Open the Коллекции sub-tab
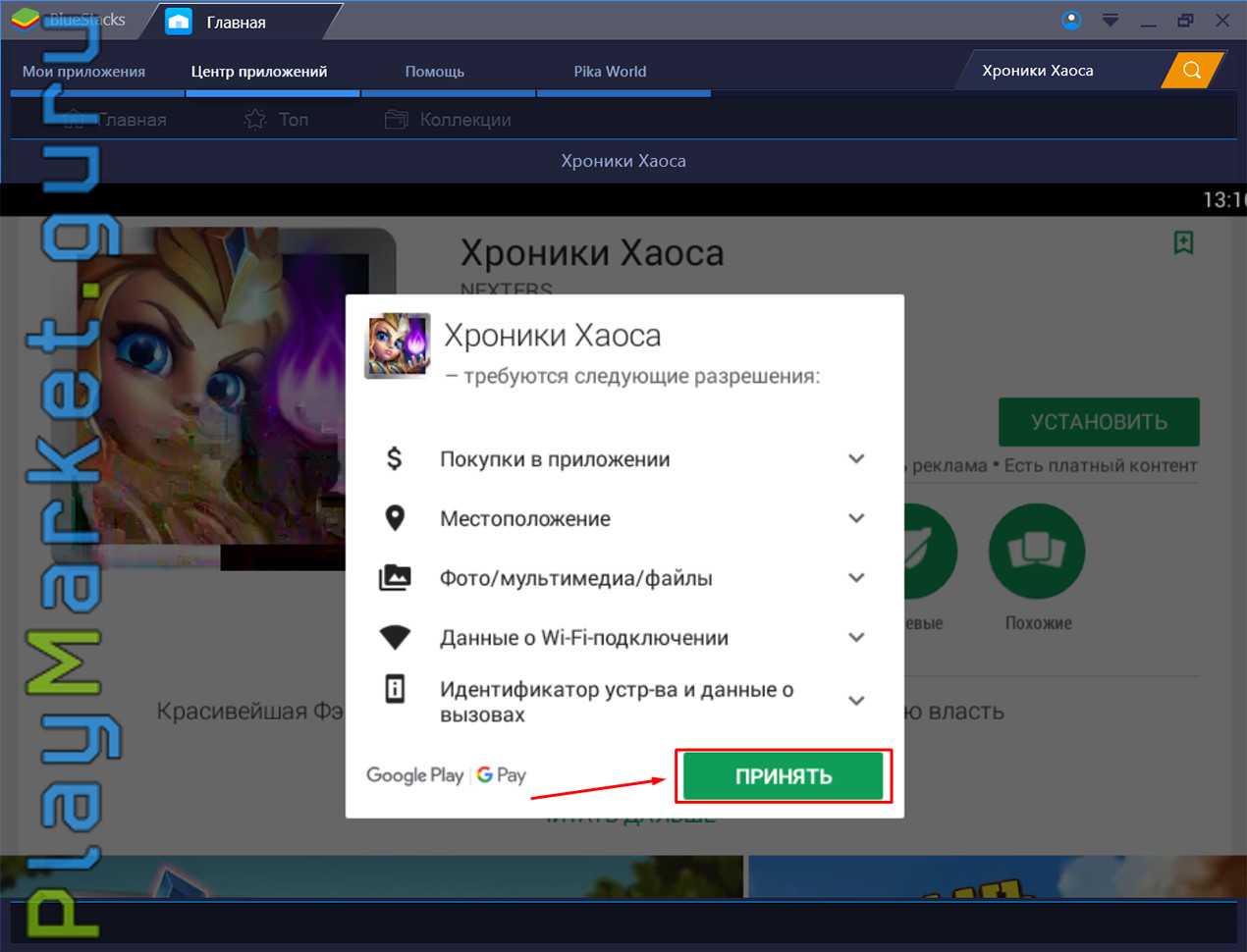Image resolution: width=1247 pixels, height=952 pixels. tap(449, 120)
